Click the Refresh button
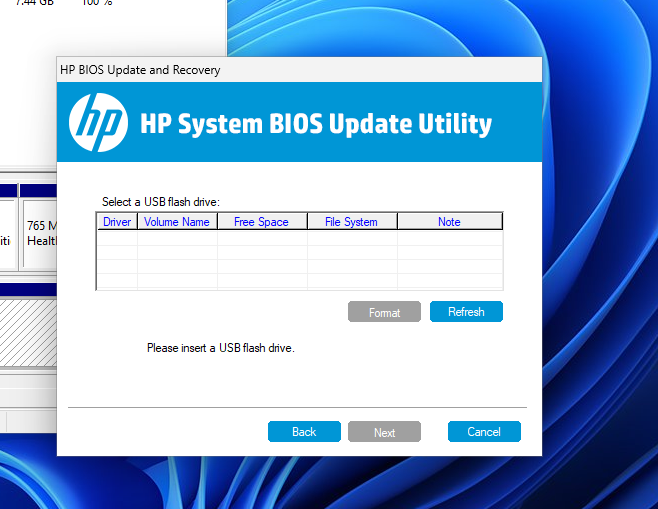Screen dimensions: 658x509 pos(466,312)
